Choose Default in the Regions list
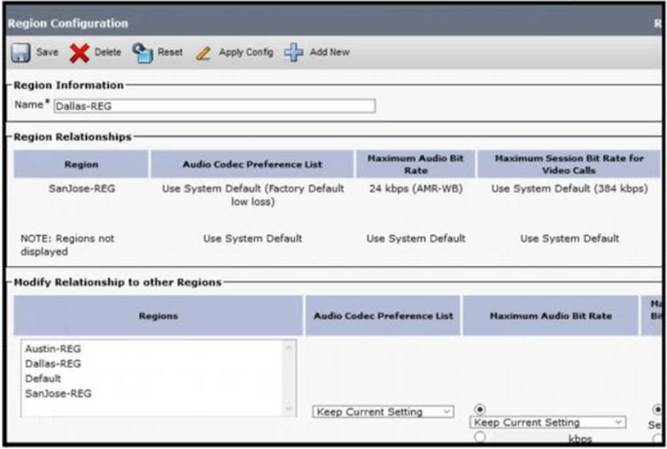667x449 pixels. 42,379
